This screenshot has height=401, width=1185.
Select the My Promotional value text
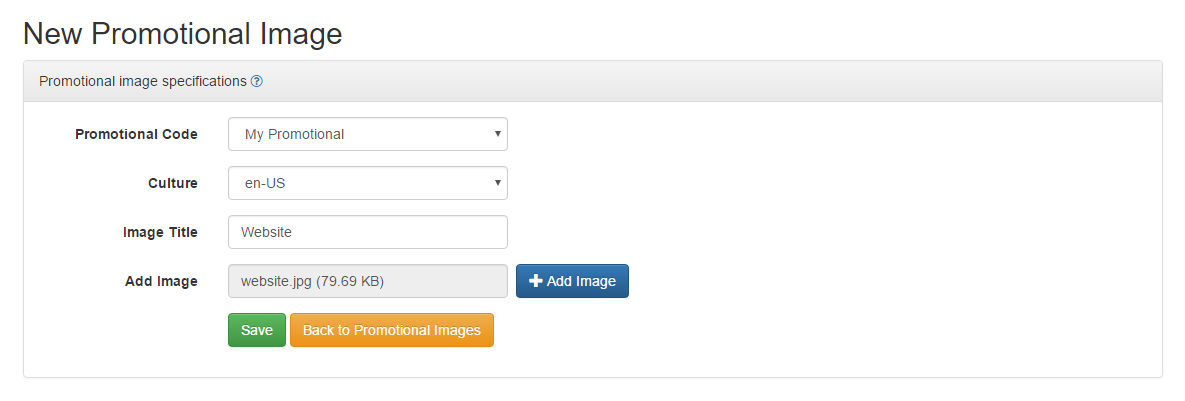294,134
